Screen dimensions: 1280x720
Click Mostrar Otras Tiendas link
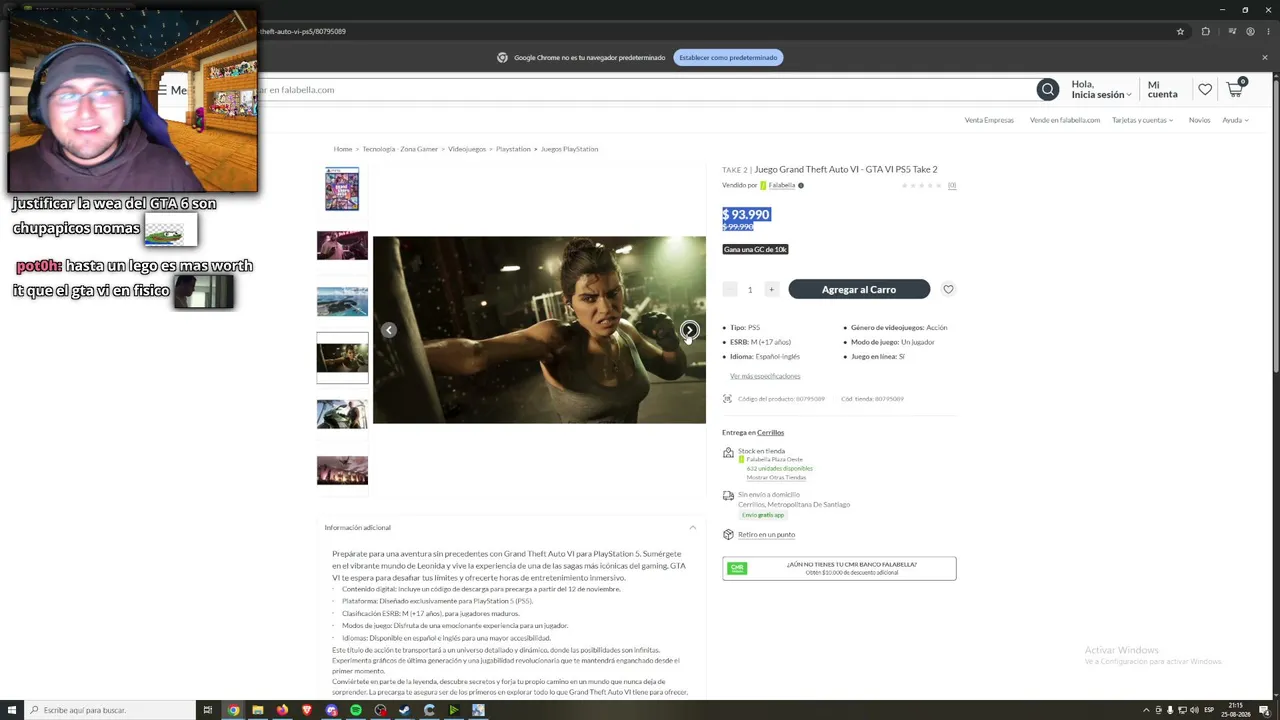[776, 478]
